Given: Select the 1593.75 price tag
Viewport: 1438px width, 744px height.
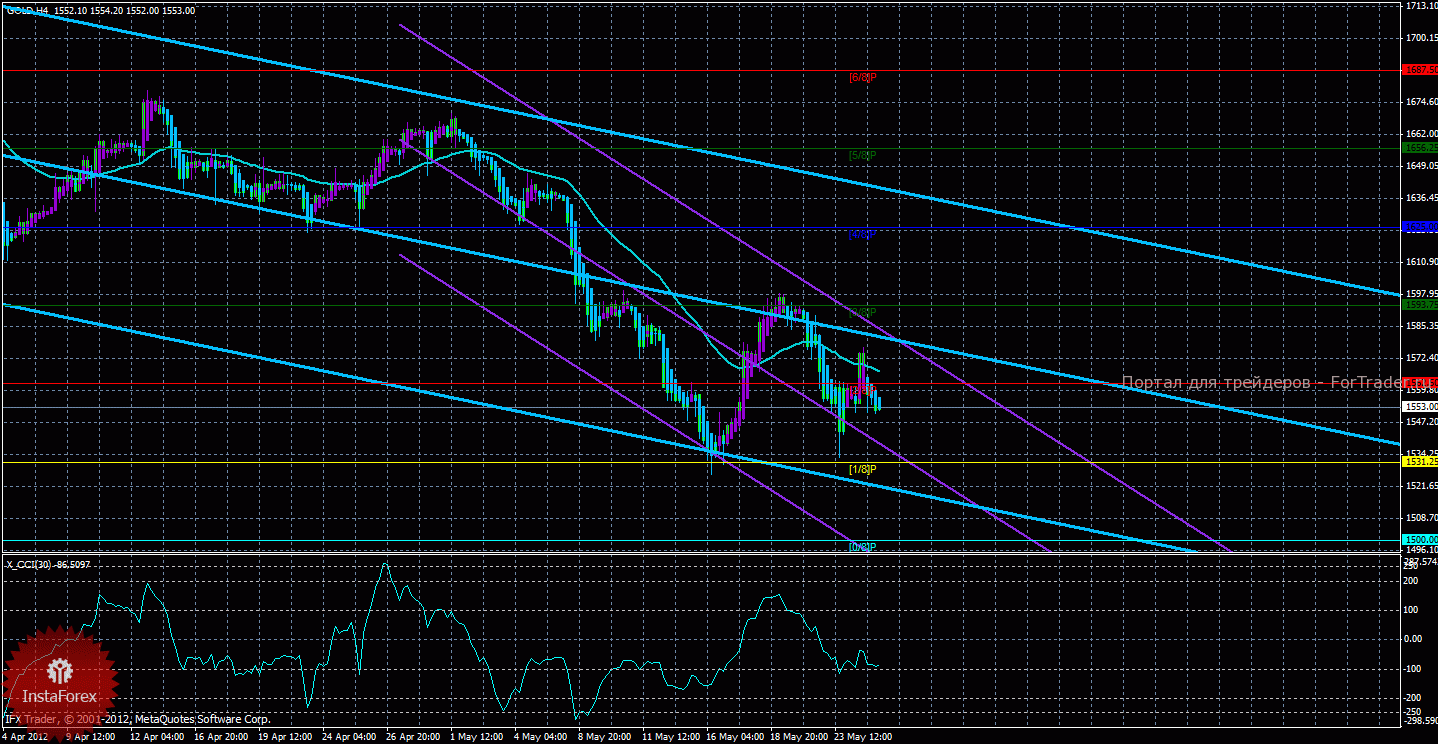Looking at the screenshot, I should (1420, 305).
